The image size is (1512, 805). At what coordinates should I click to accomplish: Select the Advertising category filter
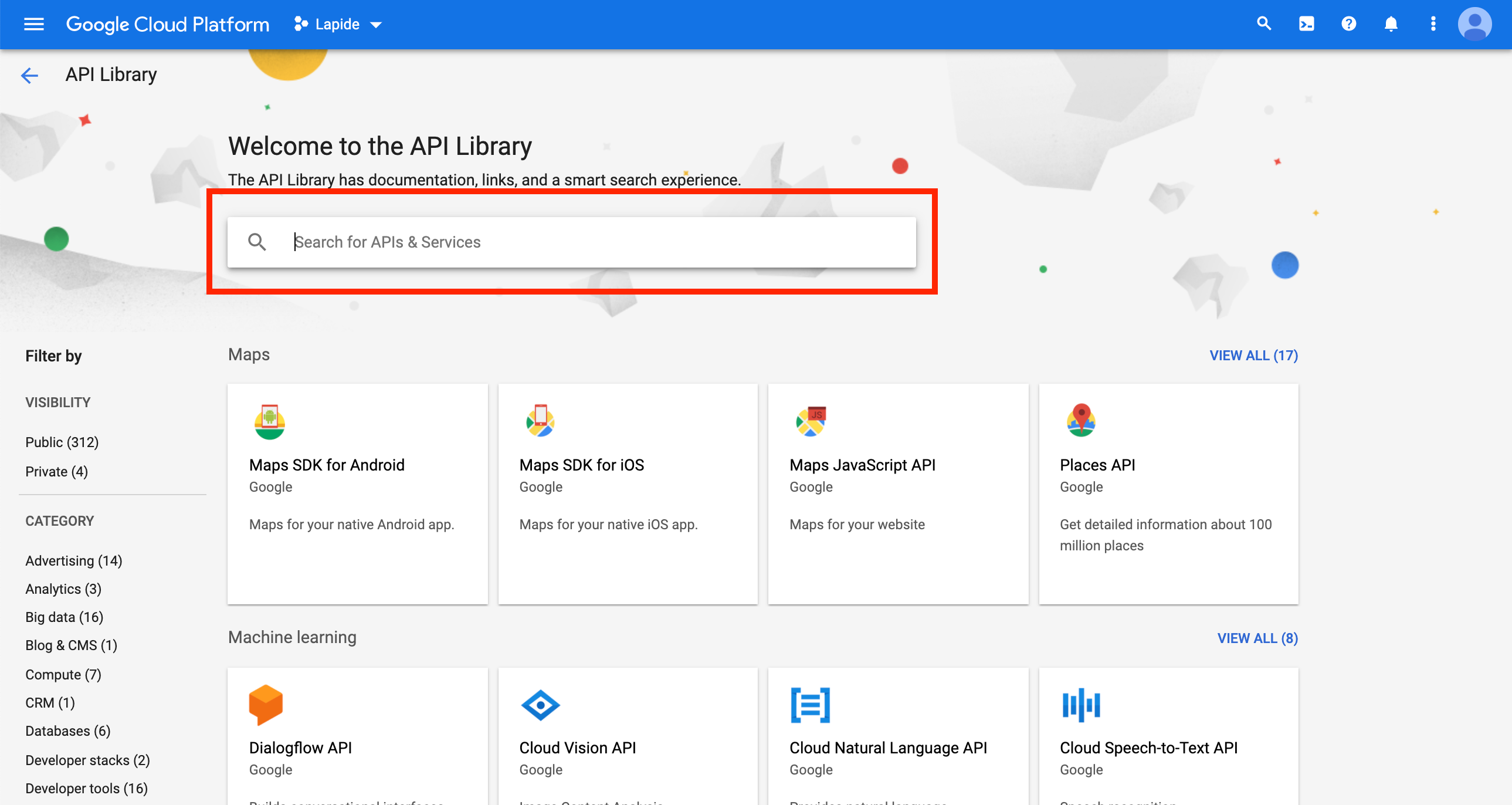(73, 561)
